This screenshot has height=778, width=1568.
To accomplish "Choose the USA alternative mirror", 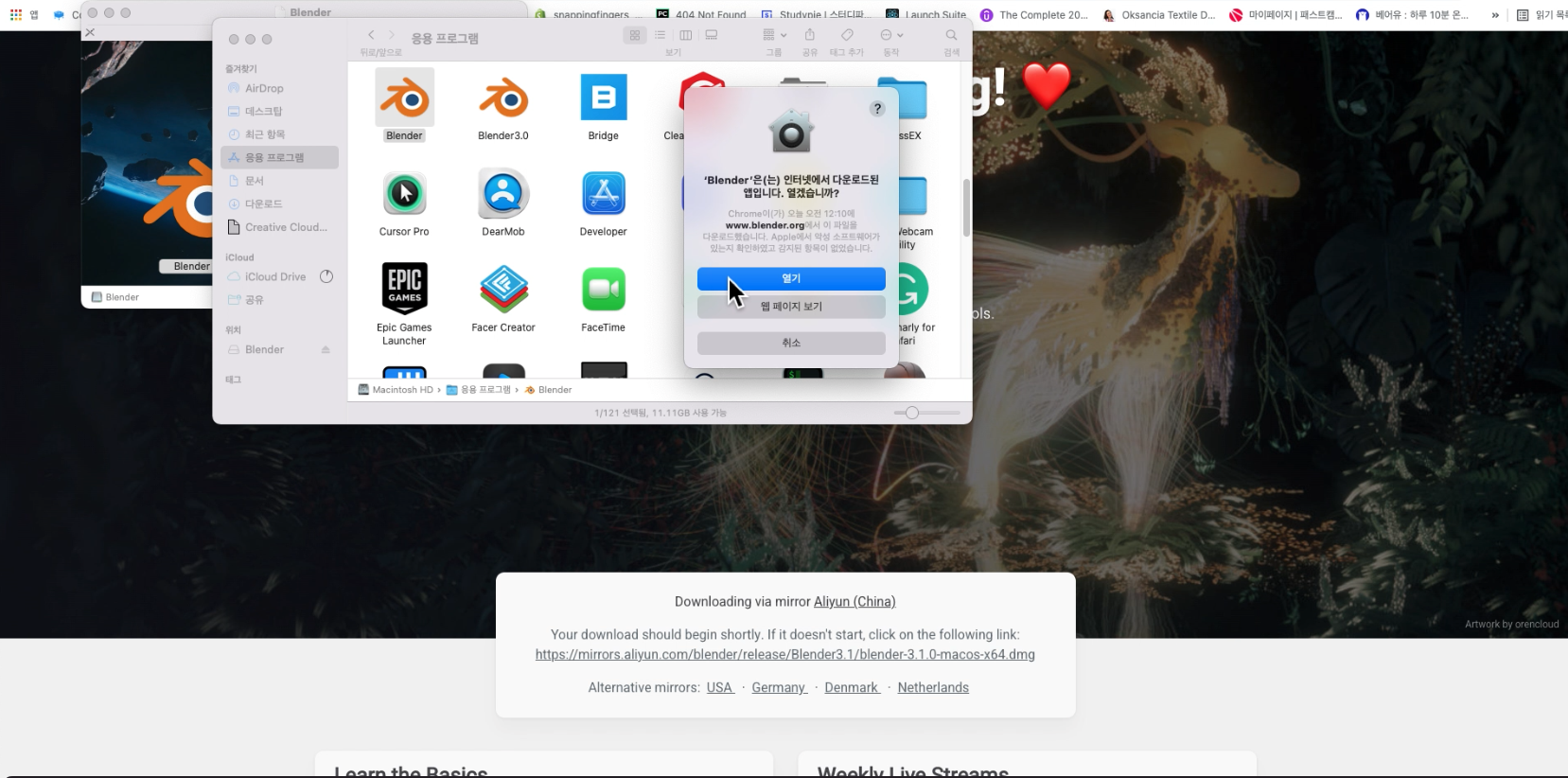I will tap(720, 688).
